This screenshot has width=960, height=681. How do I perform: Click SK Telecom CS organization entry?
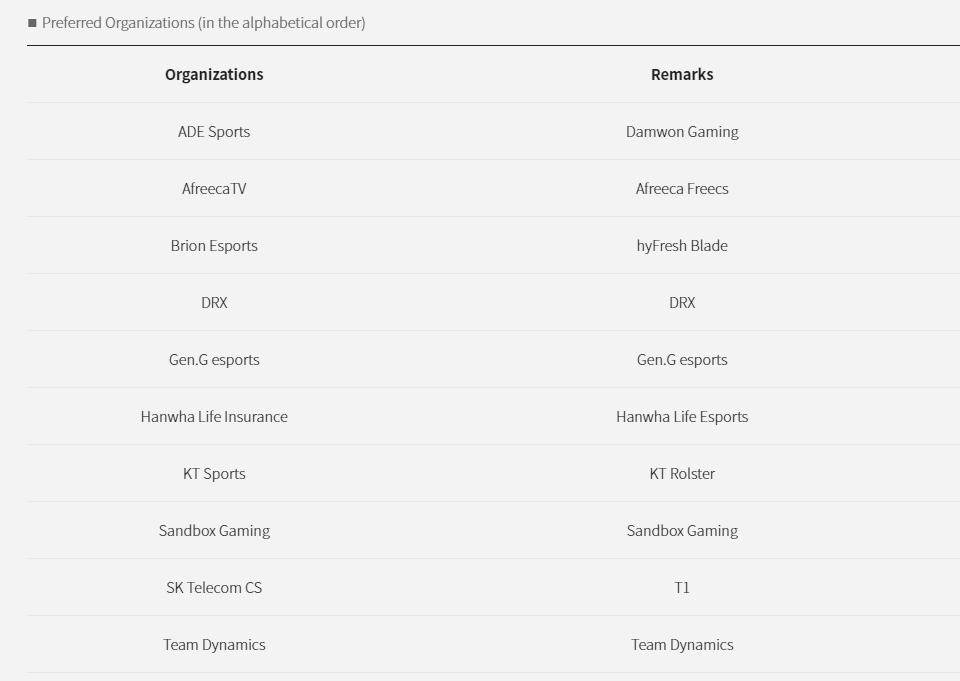(214, 587)
